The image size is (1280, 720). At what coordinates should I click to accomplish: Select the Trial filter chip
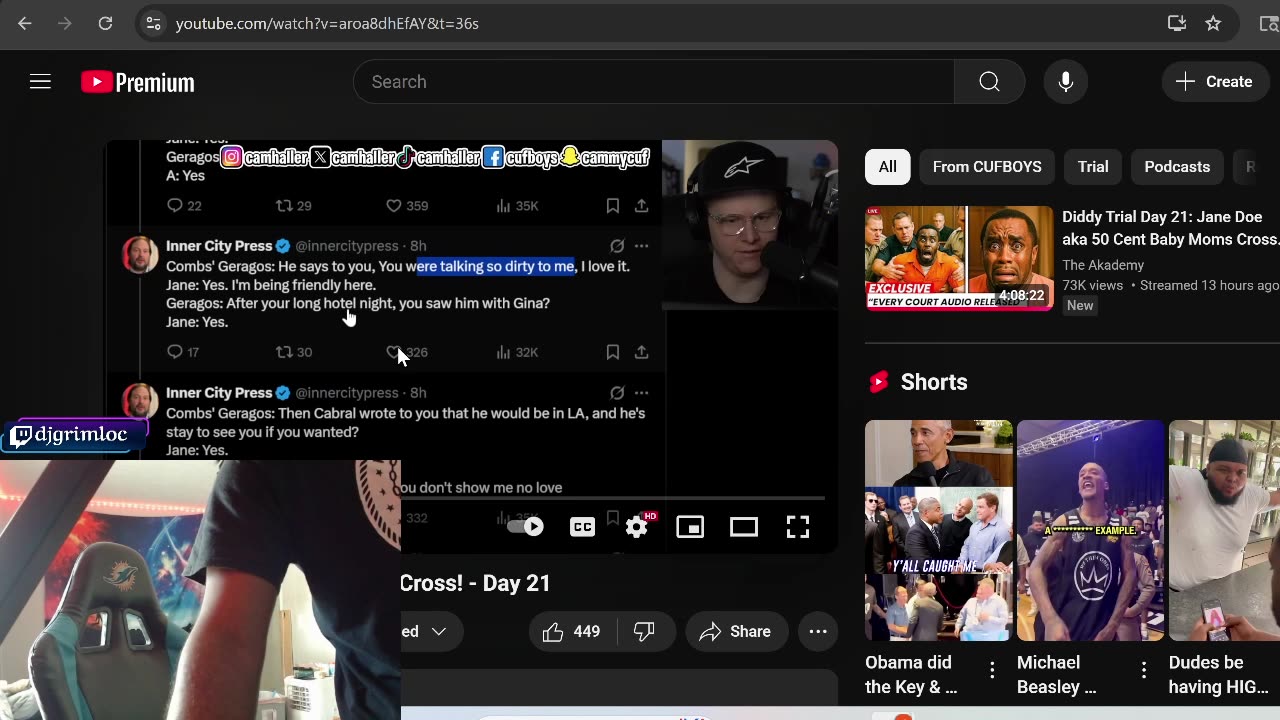pos(1093,167)
